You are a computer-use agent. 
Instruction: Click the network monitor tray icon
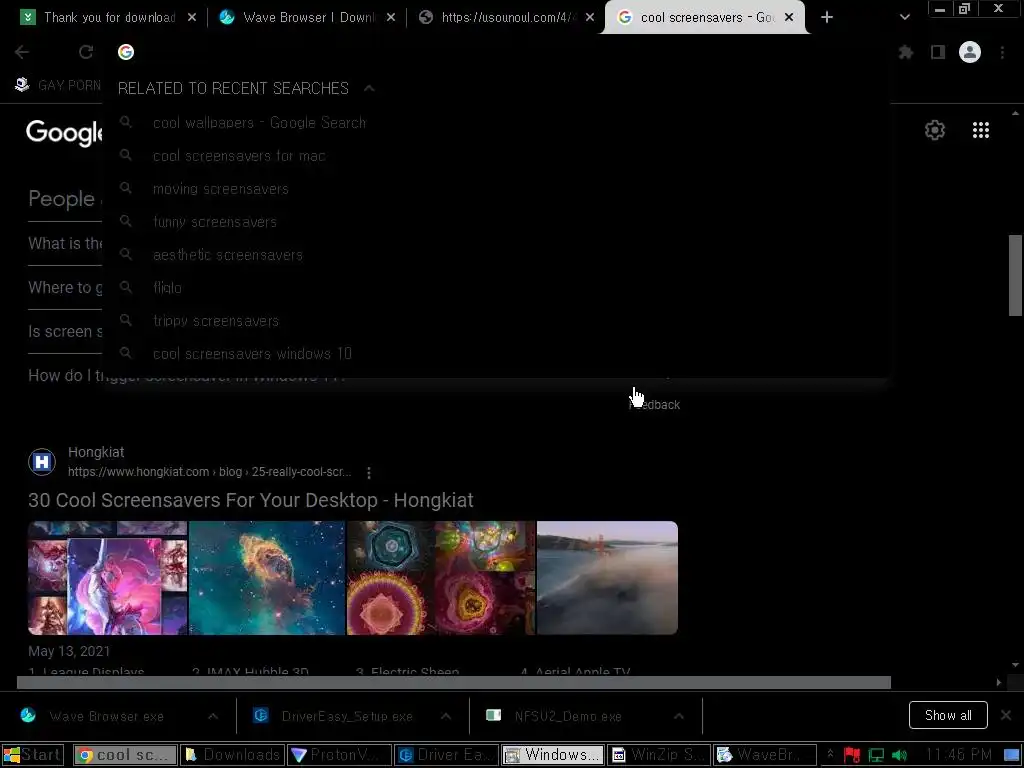point(876,756)
